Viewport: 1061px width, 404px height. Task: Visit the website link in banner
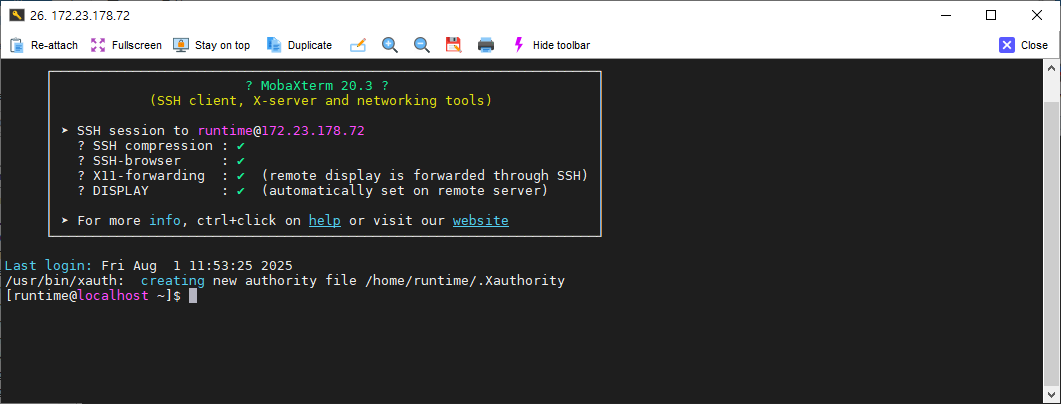tap(480, 220)
